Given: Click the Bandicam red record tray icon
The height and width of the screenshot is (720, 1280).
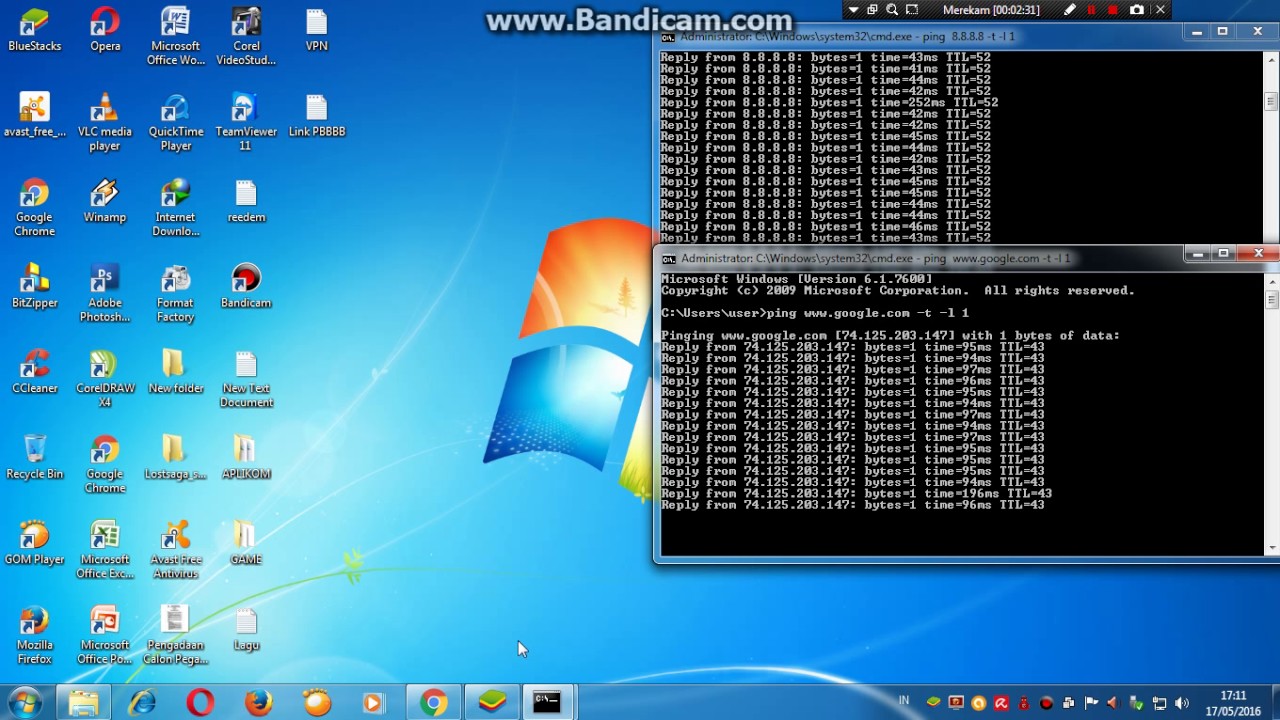Looking at the screenshot, I should (1046, 703).
